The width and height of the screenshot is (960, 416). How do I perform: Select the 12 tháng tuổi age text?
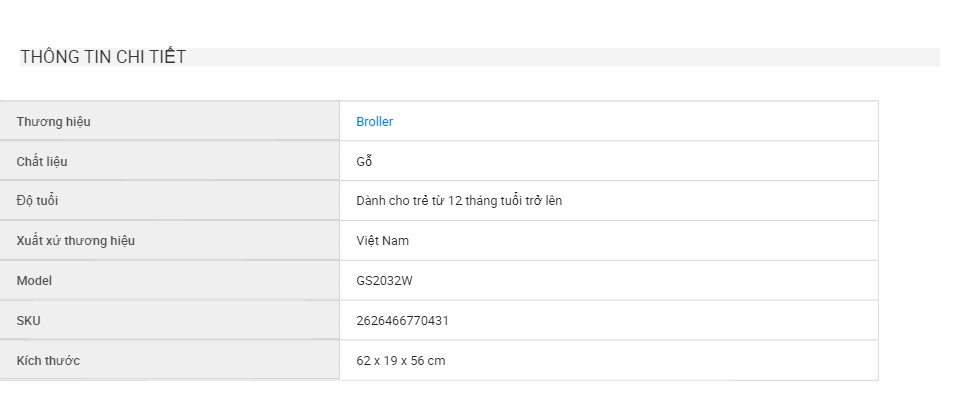pos(487,201)
